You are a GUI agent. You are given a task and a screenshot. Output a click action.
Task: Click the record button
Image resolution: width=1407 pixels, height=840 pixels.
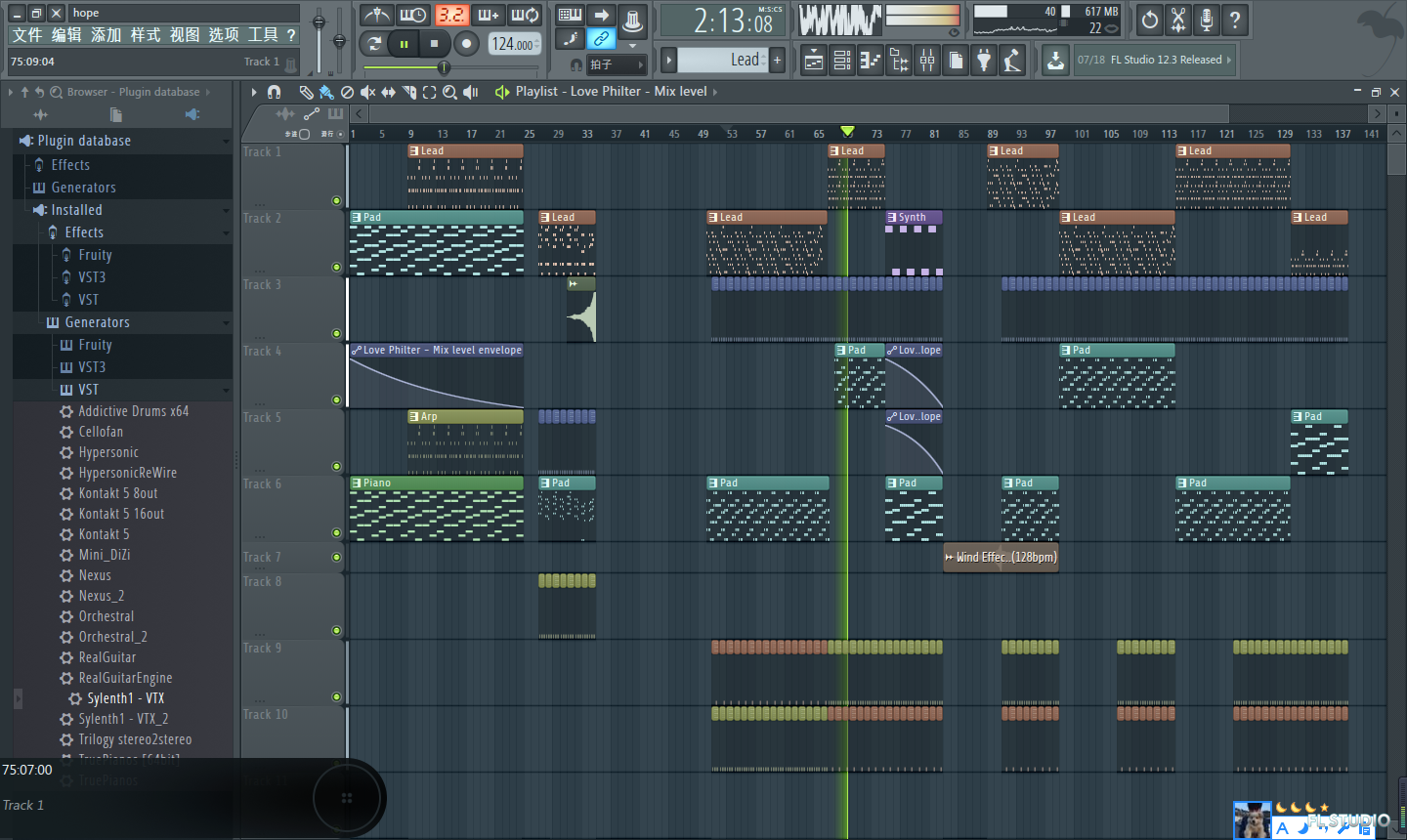pos(467,43)
